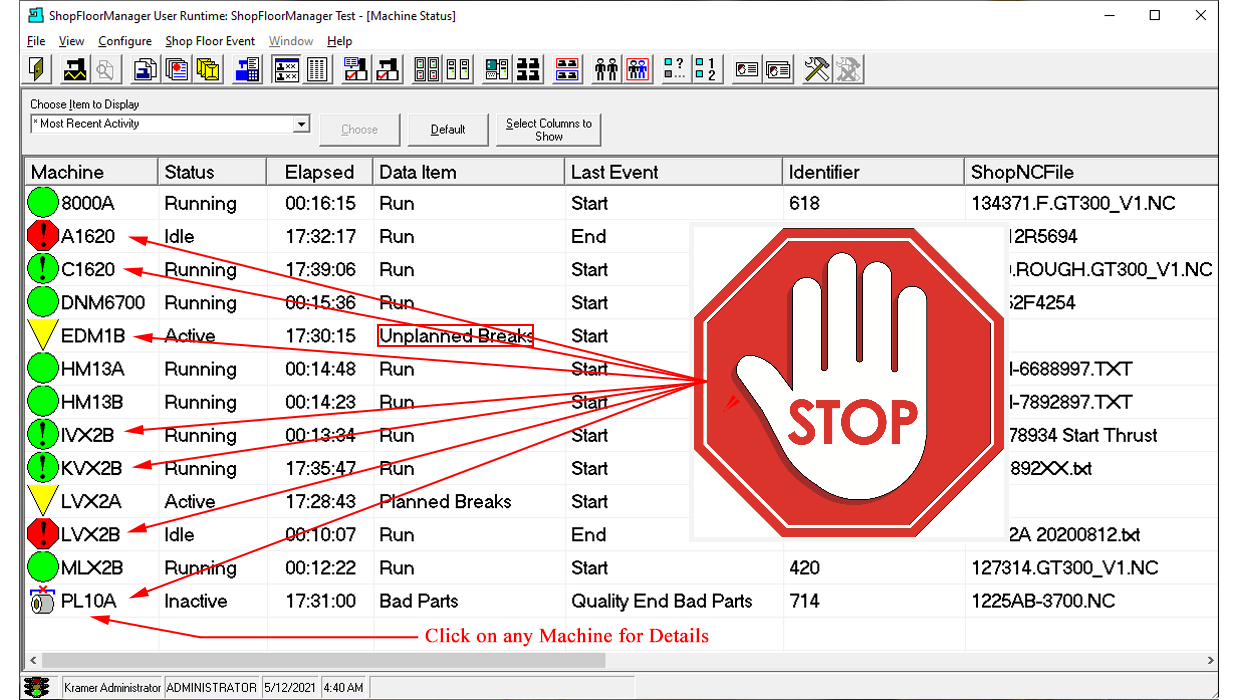Click the traffic light icon in status bar
The image size is (1238, 700).
pyautogui.click(x=37, y=687)
